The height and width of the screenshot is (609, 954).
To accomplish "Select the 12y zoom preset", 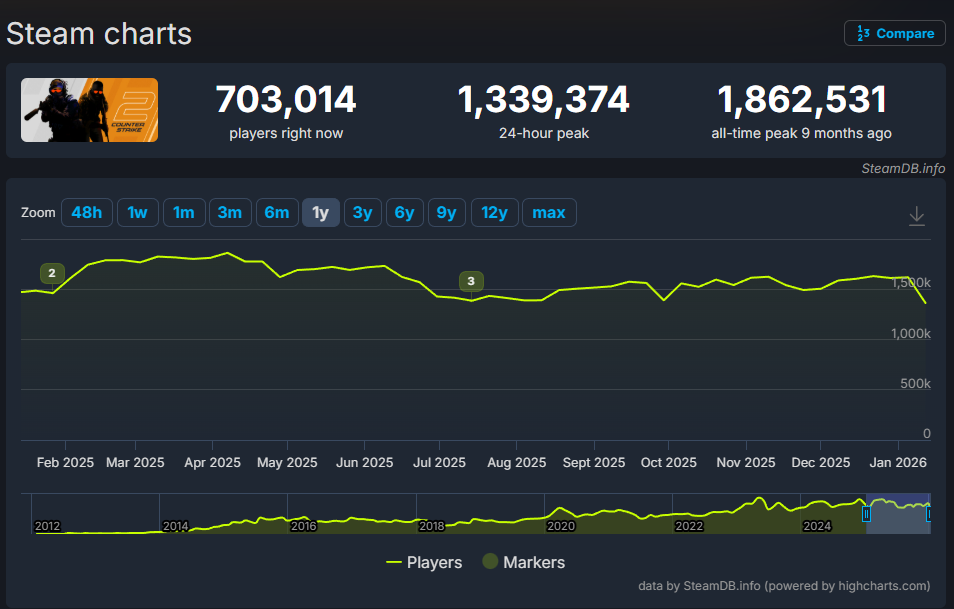I will (x=494, y=212).
